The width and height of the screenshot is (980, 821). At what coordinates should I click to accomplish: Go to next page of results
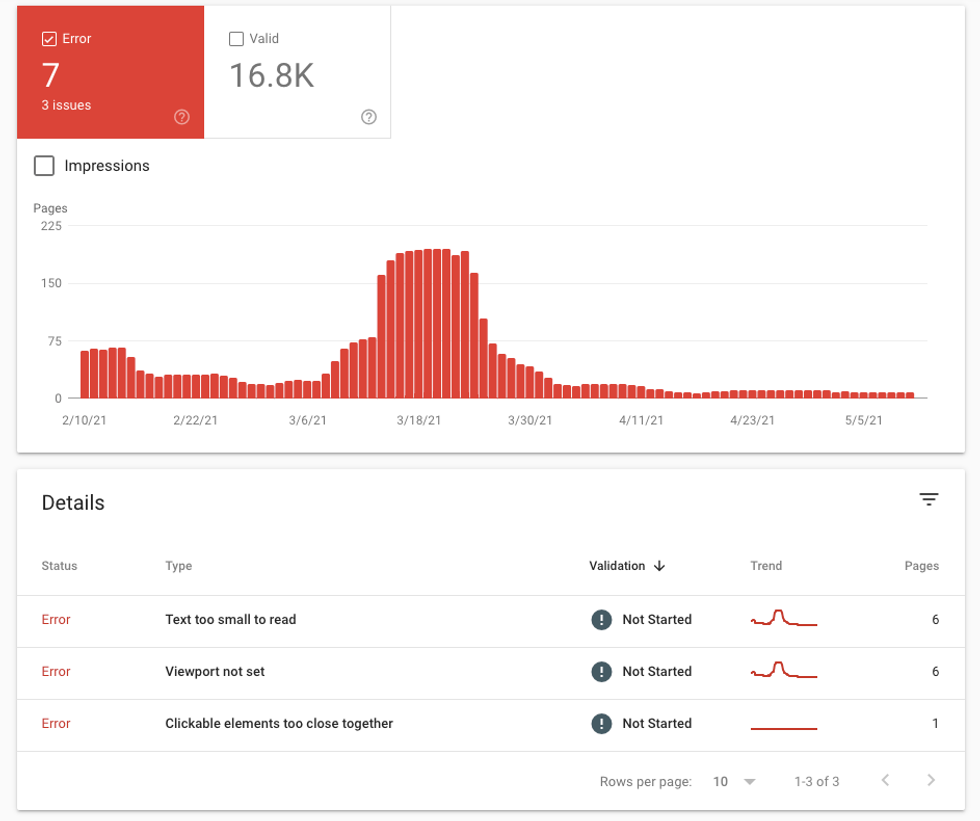[x=931, y=781]
